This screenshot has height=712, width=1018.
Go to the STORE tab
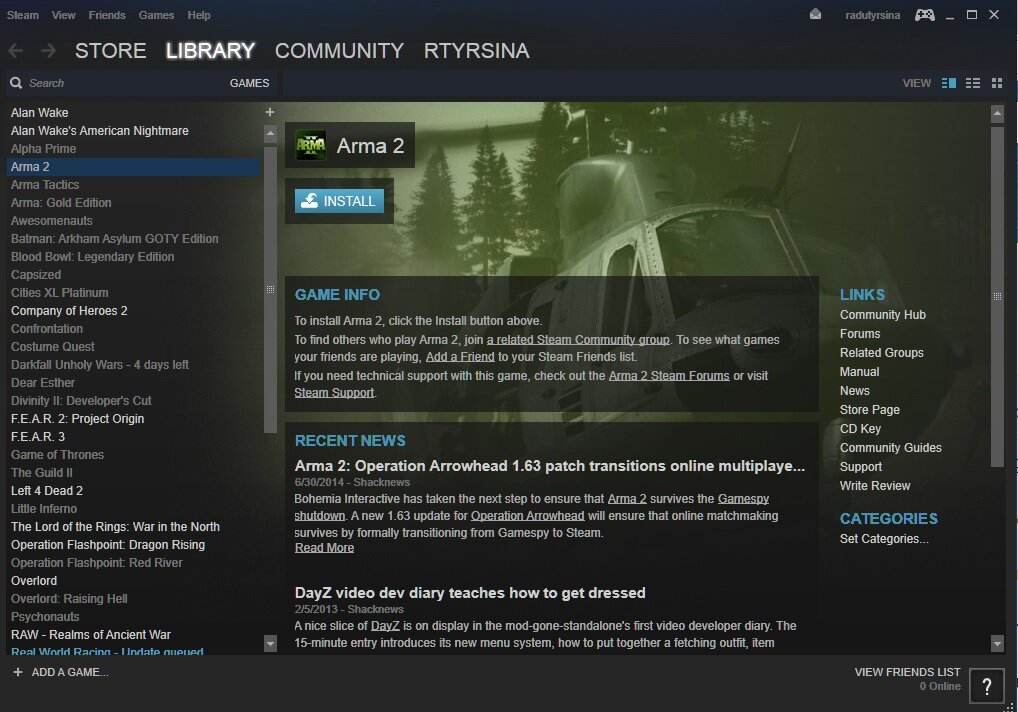tap(110, 51)
